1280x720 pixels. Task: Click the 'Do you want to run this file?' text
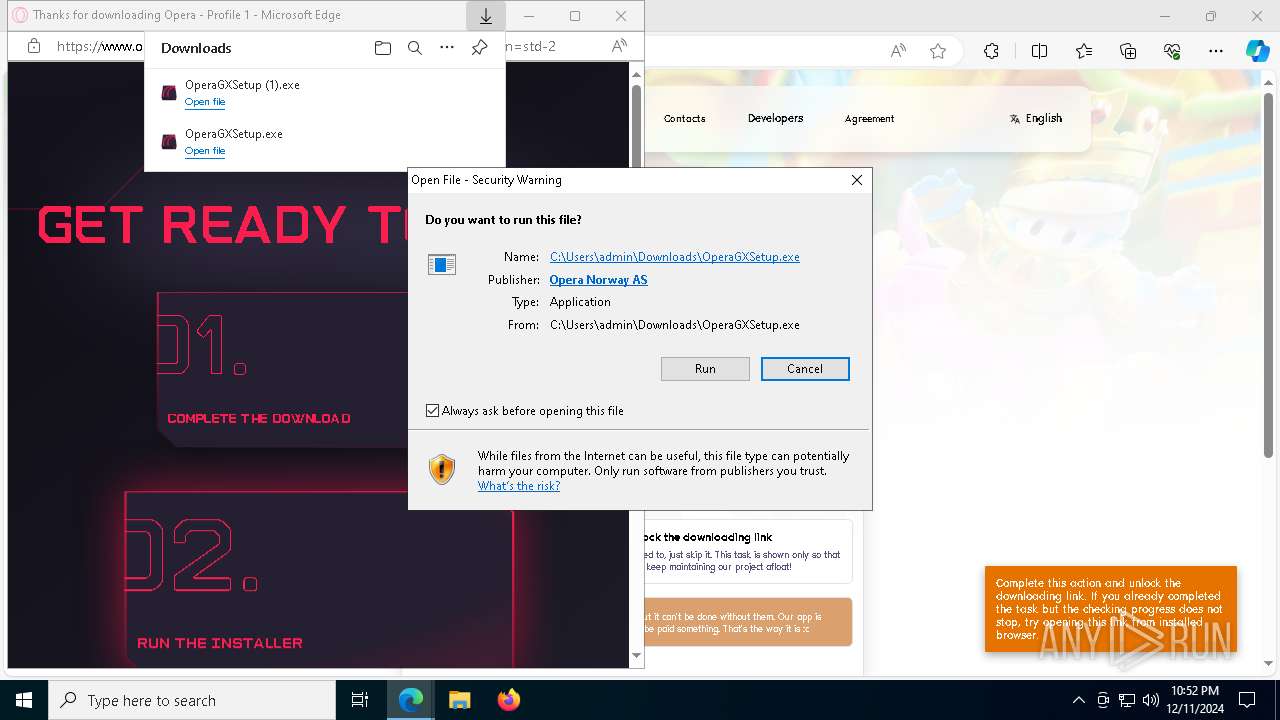(x=503, y=220)
